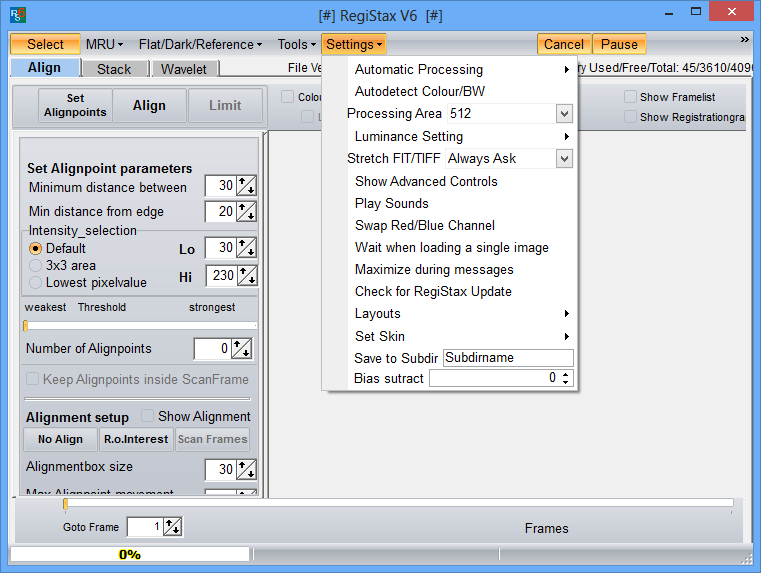This screenshot has width=761, height=573.
Task: Click spinner icon for Minimum distance between
Action: click(x=246, y=186)
